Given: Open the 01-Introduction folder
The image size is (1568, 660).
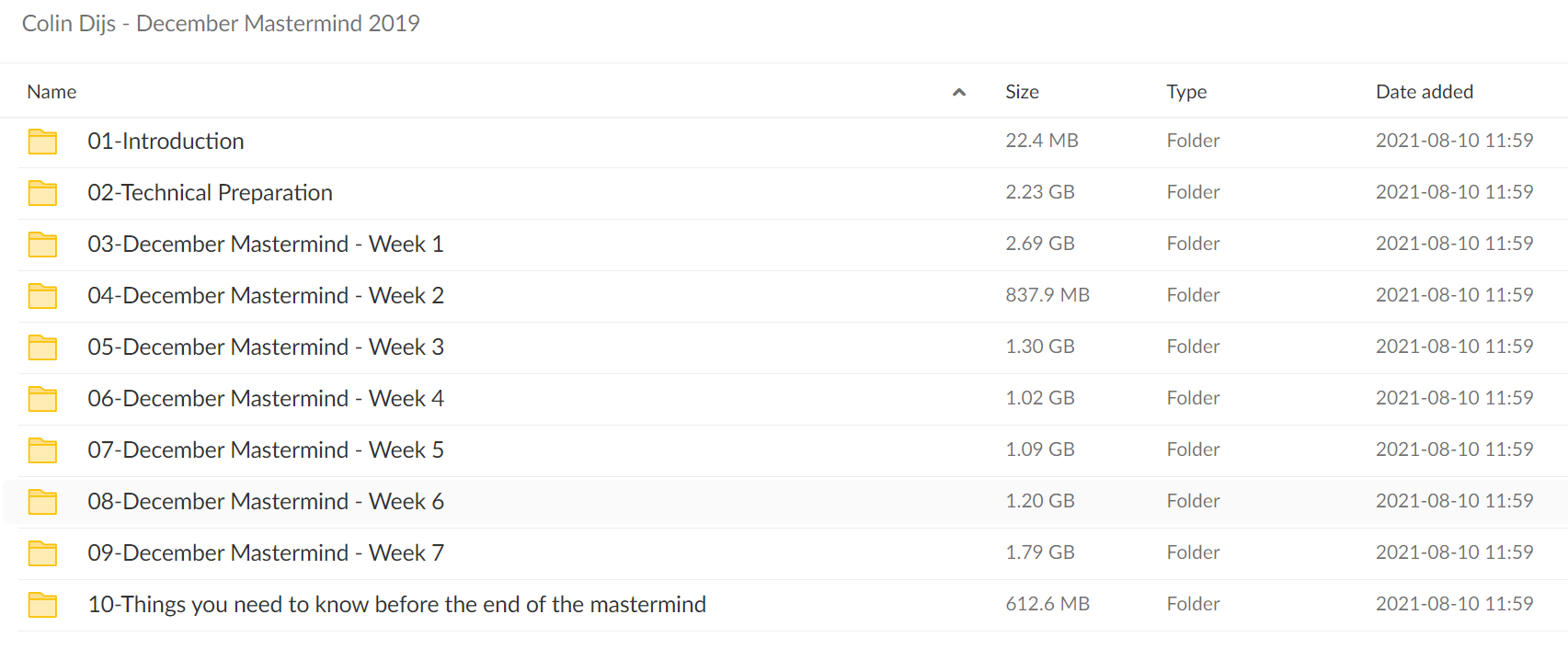Looking at the screenshot, I should pyautogui.click(x=166, y=141).
